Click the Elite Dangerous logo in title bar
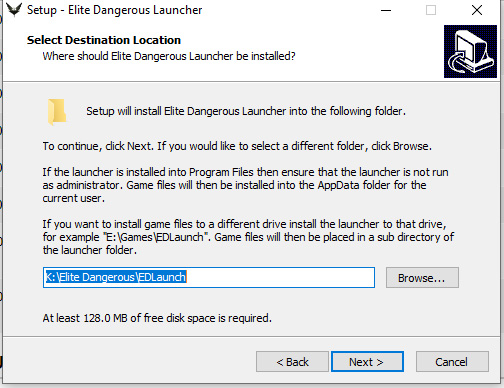 14,10
